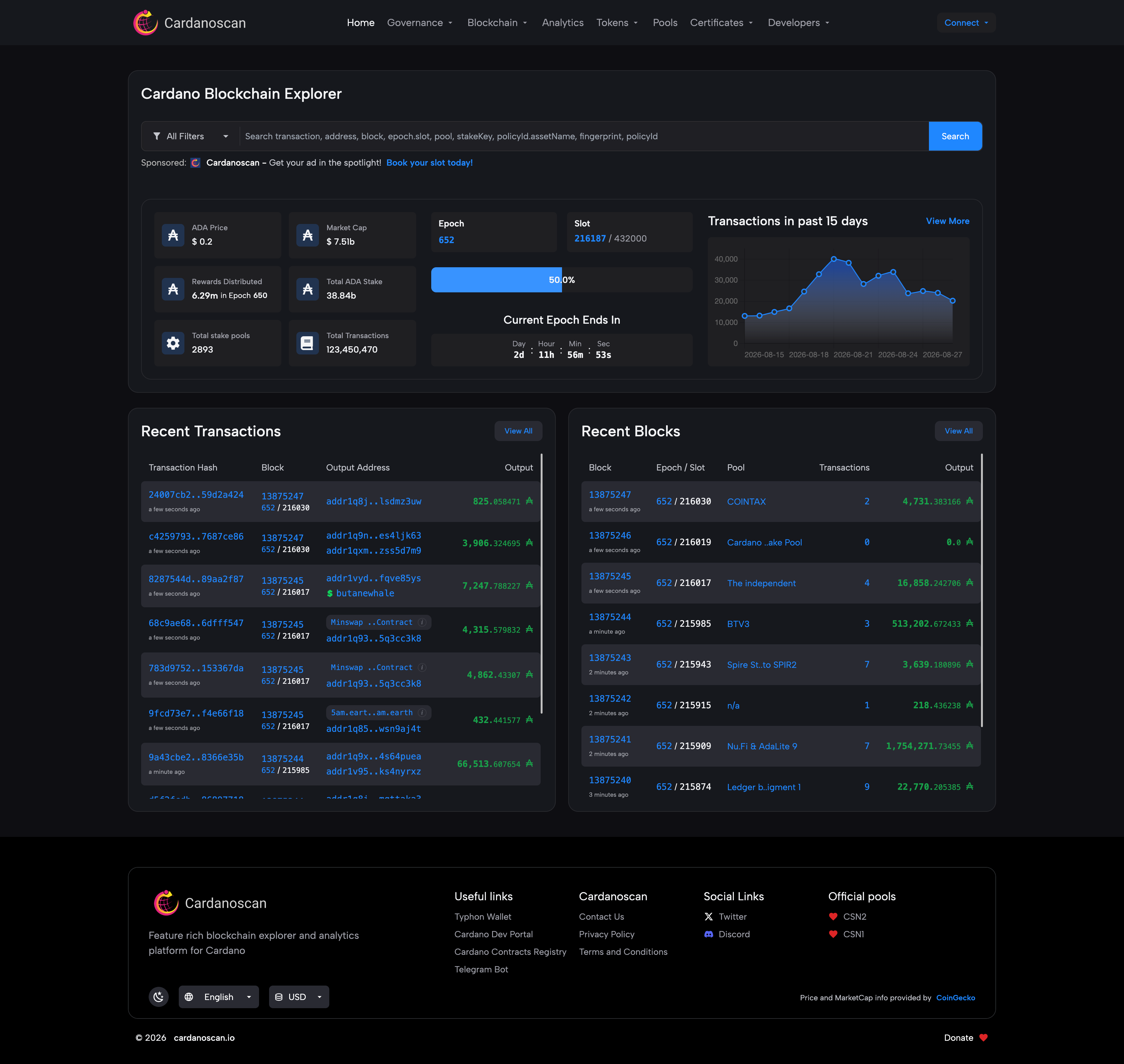Click info icon on 5am.eart..am.earth tag
The image size is (1124, 1064).
point(422,712)
